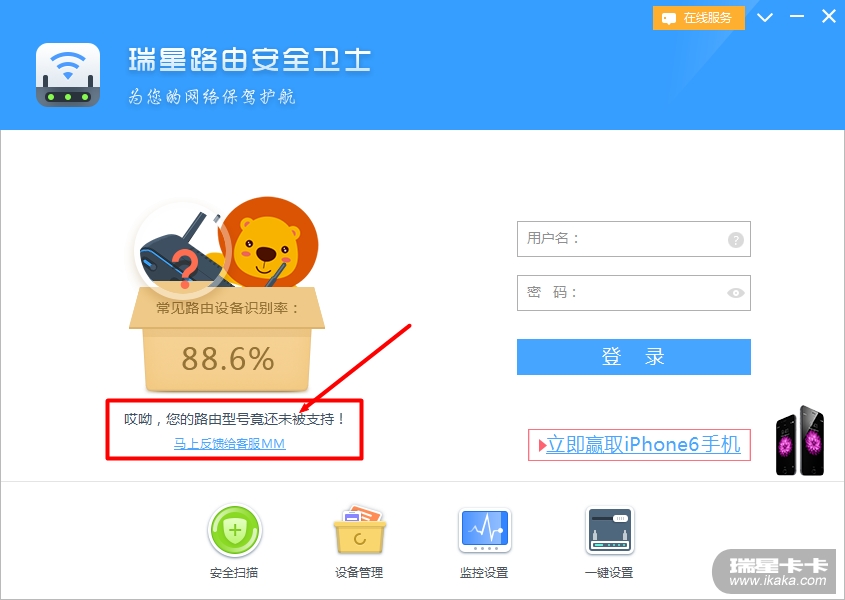The width and height of the screenshot is (845, 600).
Task: Open the 在线服务 online service button
Action: (x=698, y=18)
